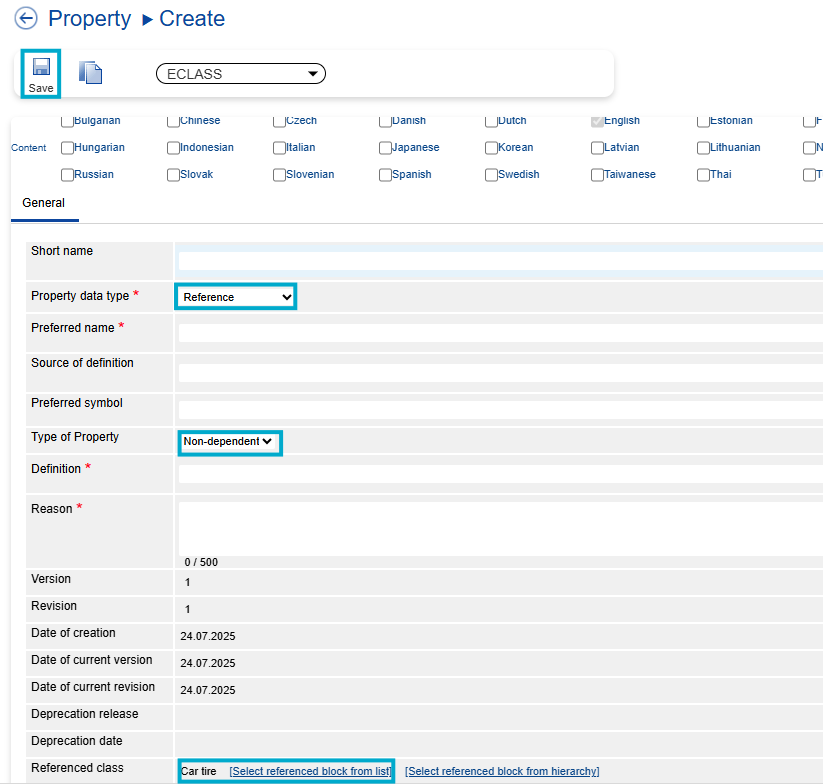The image size is (823, 784).
Task: Focus the Preferred name text field
Action: pyautogui.click(x=500, y=333)
